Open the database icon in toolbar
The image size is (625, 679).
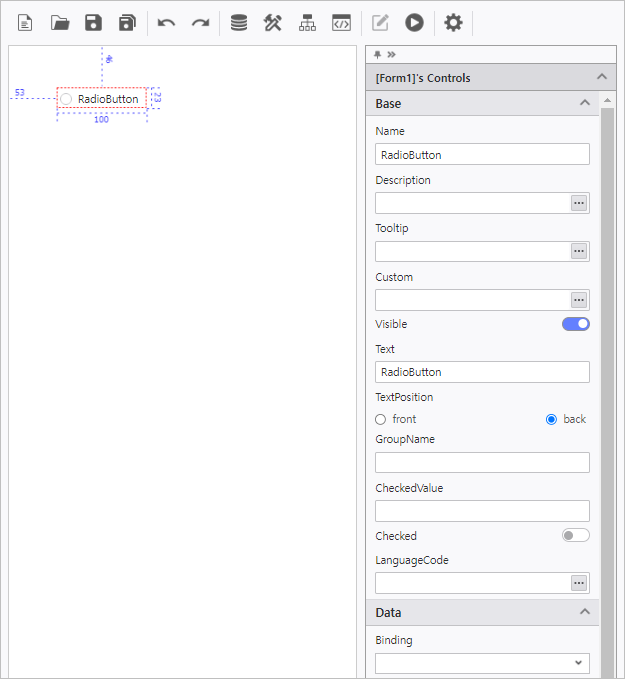[x=239, y=23]
